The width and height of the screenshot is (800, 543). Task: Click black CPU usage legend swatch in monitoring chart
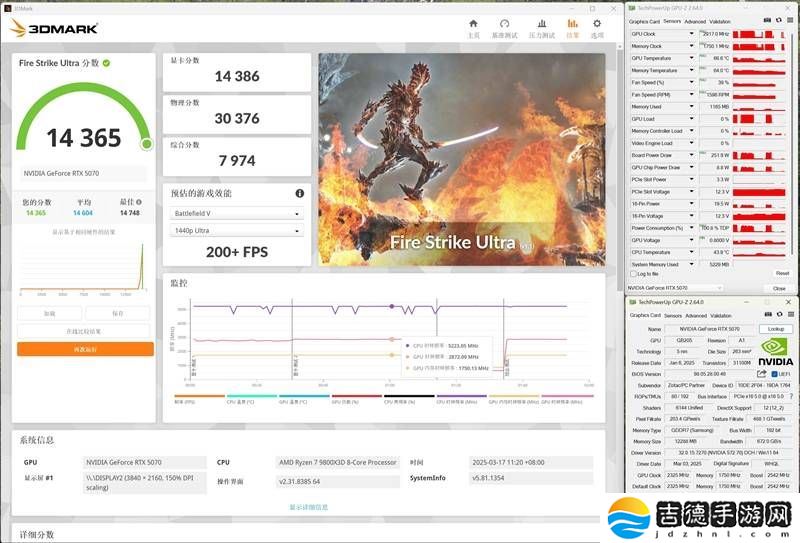pyautogui.click(x=409, y=396)
